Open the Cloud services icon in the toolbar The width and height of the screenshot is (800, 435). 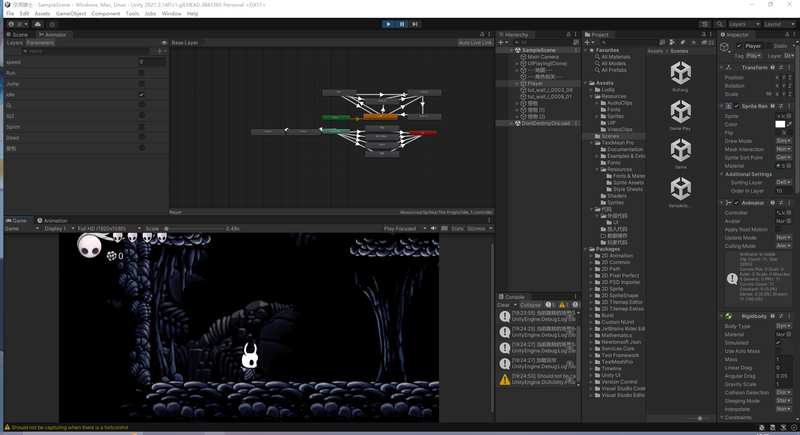(x=38, y=24)
